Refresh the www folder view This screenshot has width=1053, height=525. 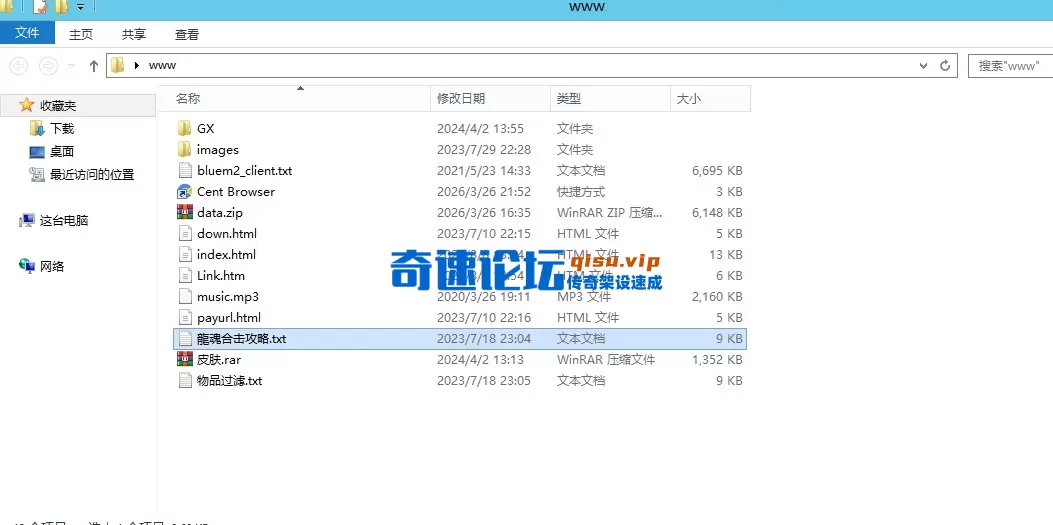[945, 66]
